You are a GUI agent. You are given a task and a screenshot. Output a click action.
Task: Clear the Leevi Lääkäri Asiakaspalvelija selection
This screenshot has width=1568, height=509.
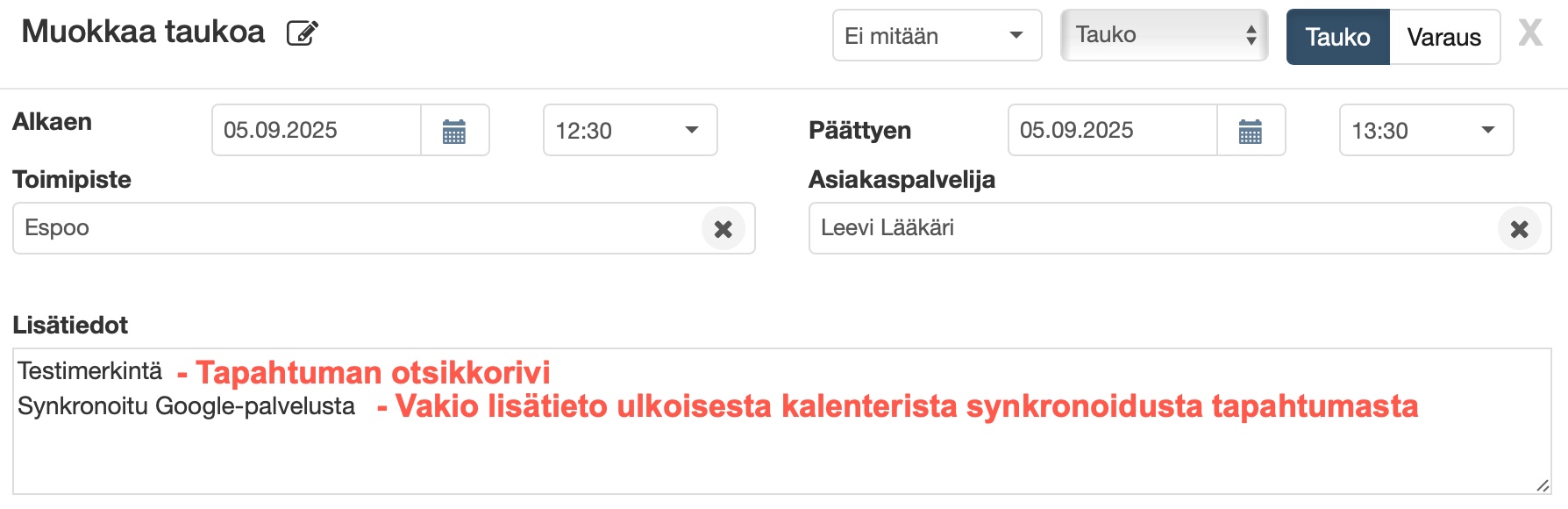(1519, 229)
